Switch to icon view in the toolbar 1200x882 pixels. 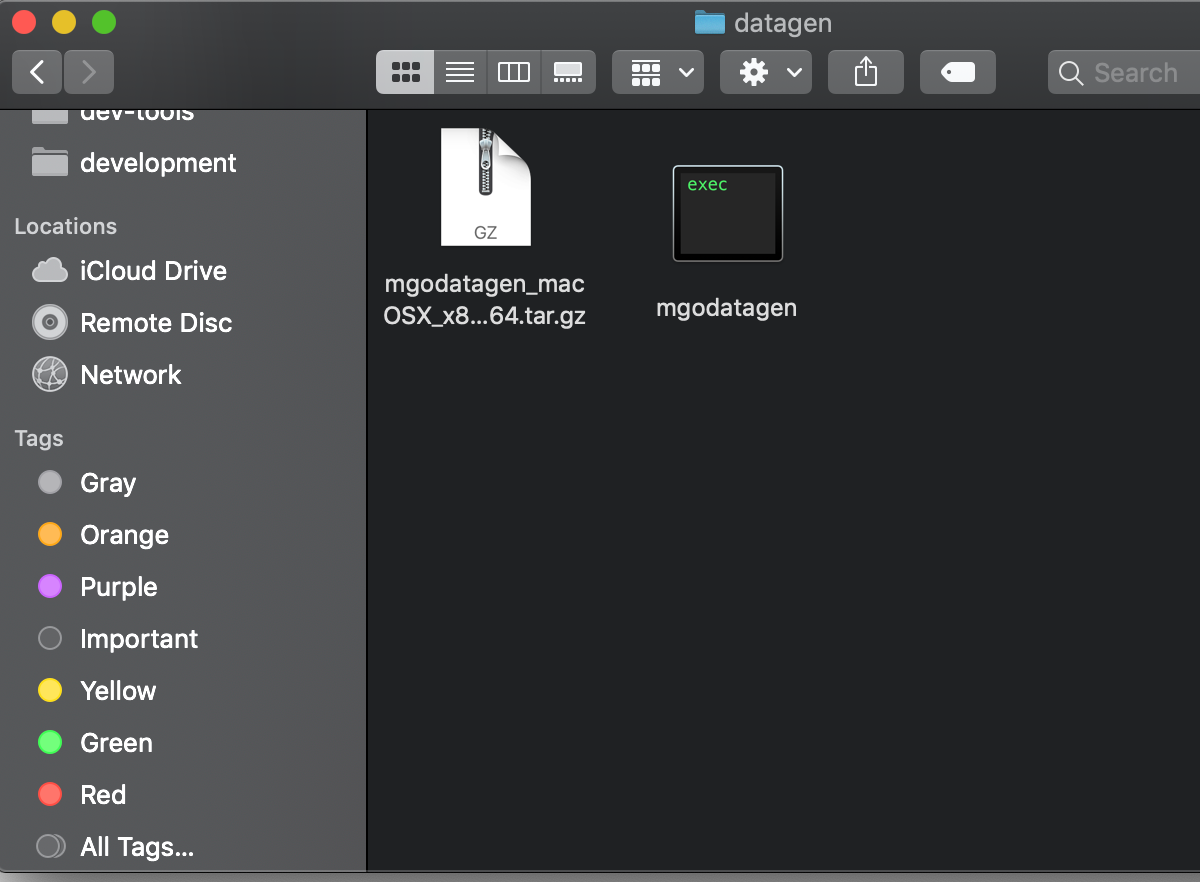click(404, 71)
